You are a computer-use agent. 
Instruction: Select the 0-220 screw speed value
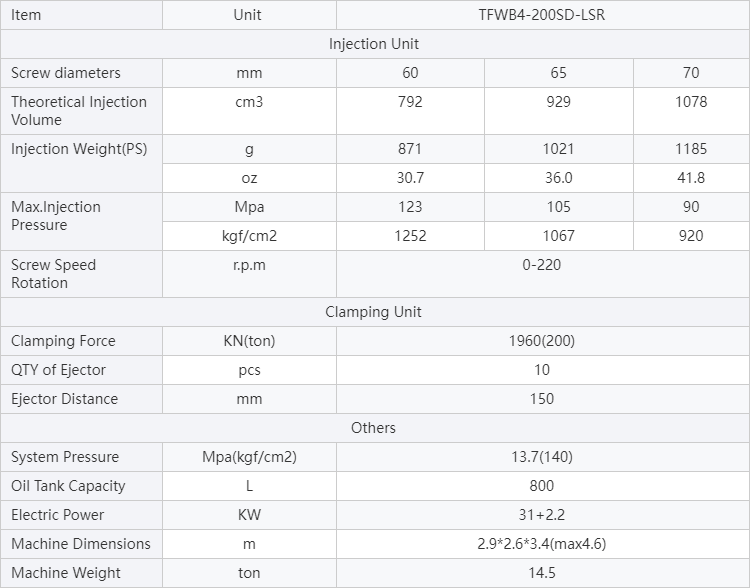(x=542, y=265)
